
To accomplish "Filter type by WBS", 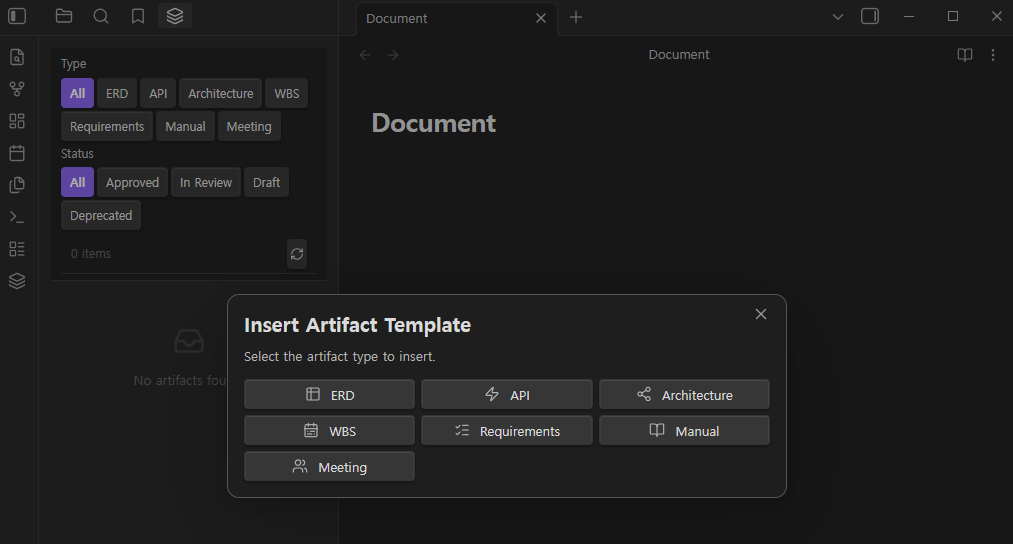I will pos(287,94).
